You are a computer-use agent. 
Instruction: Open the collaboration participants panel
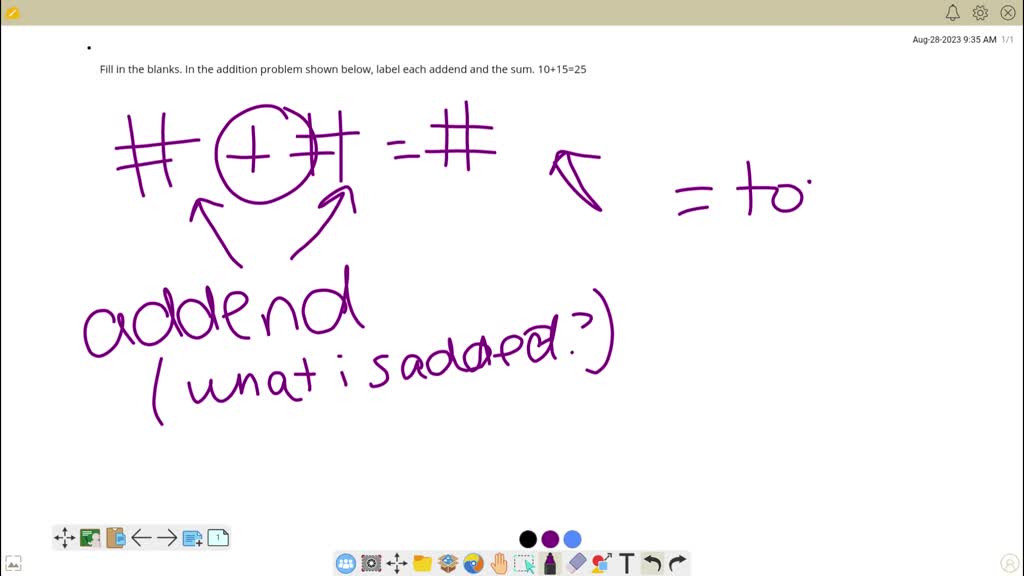click(x=345, y=563)
